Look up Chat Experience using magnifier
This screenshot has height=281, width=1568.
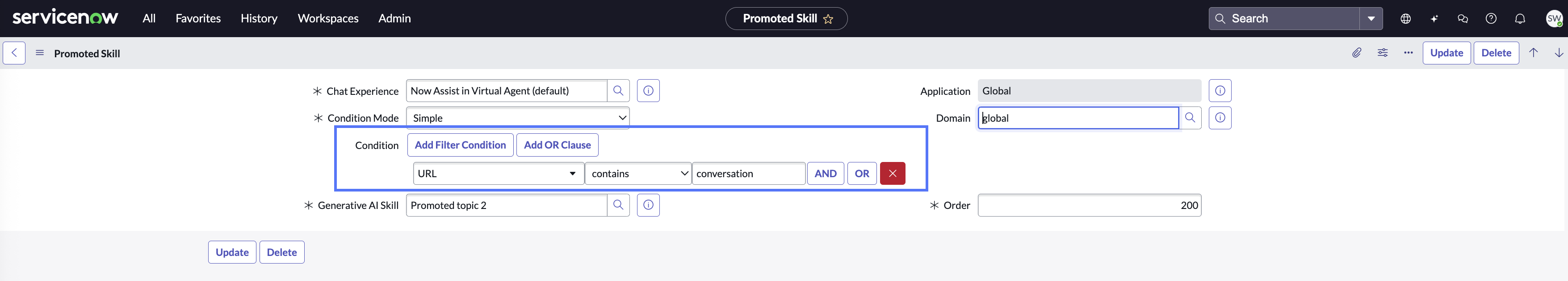tap(618, 91)
